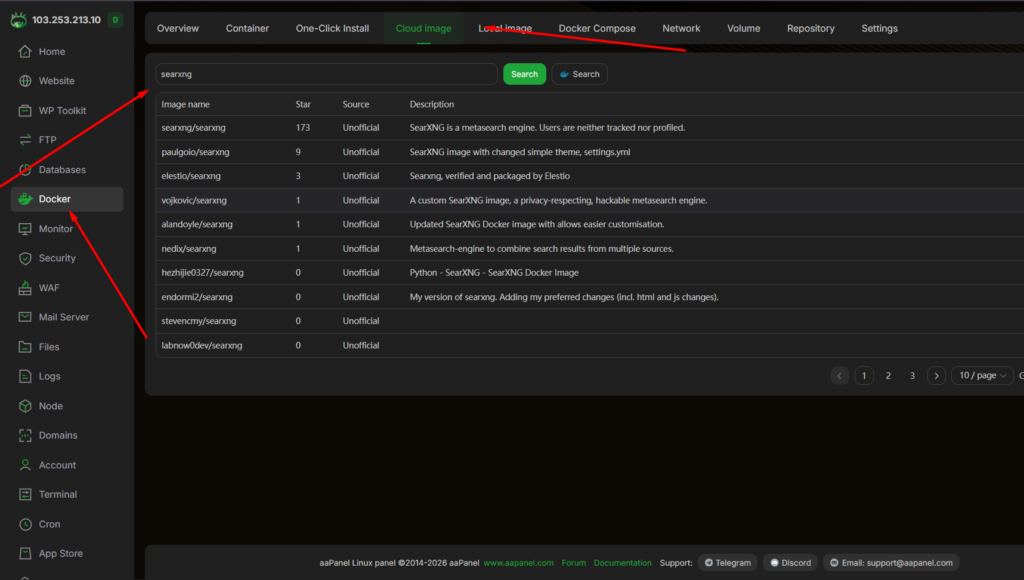Click the searxng/searxng image name
The image size is (1024, 580).
pos(193,128)
